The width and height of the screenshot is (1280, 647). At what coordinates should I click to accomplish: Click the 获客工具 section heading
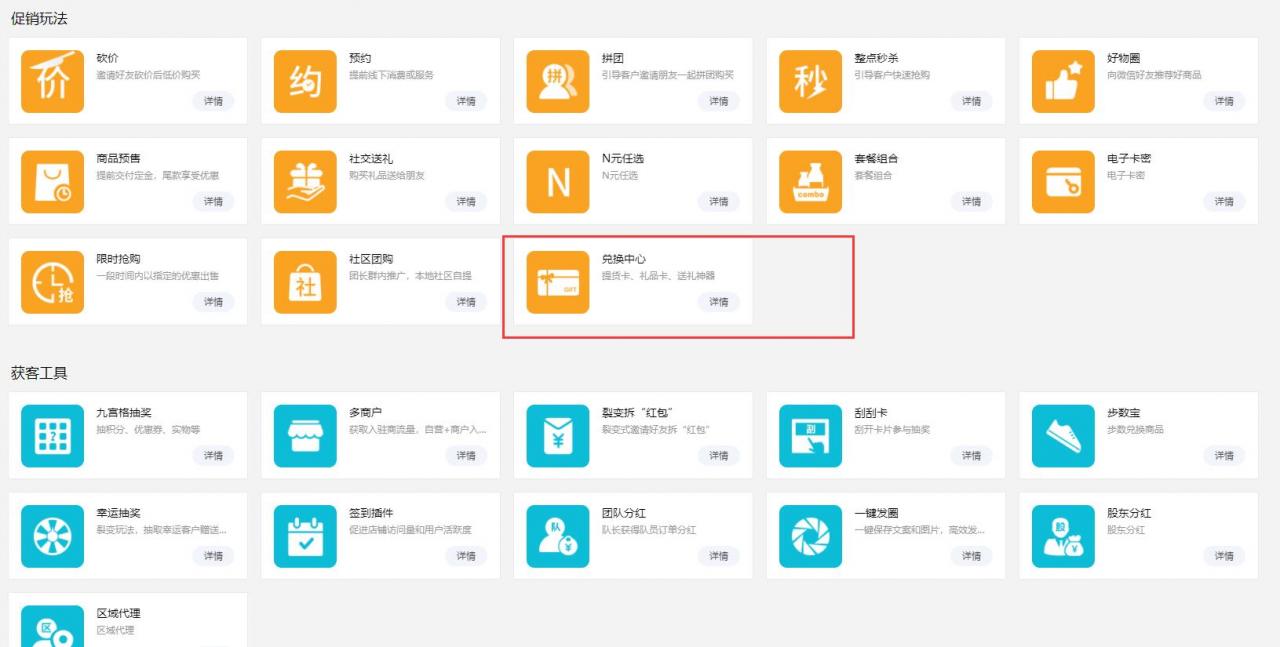pos(39,373)
